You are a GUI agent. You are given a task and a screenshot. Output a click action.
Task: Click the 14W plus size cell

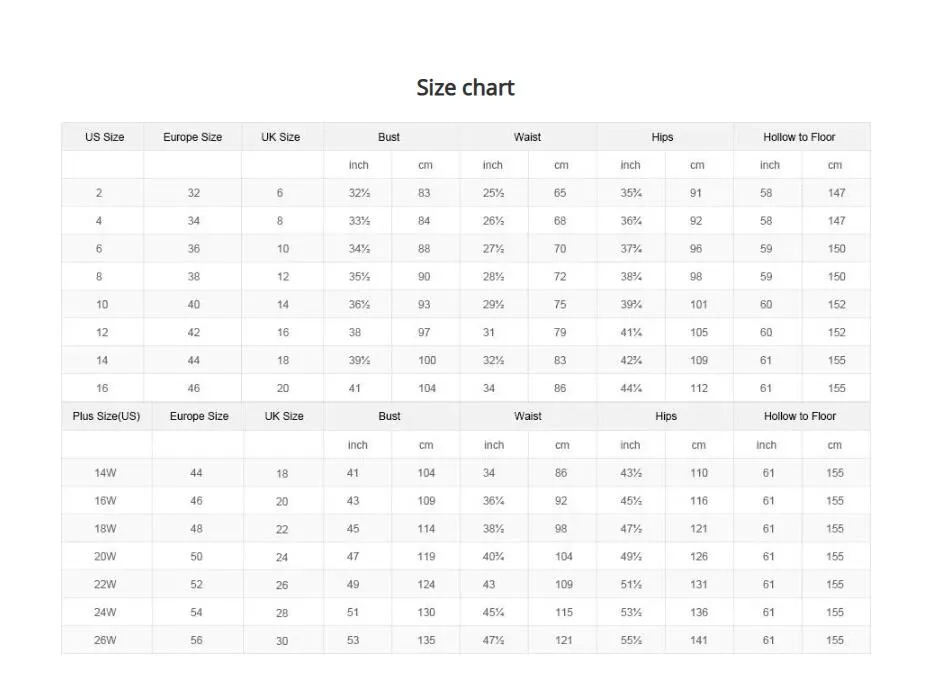105,473
